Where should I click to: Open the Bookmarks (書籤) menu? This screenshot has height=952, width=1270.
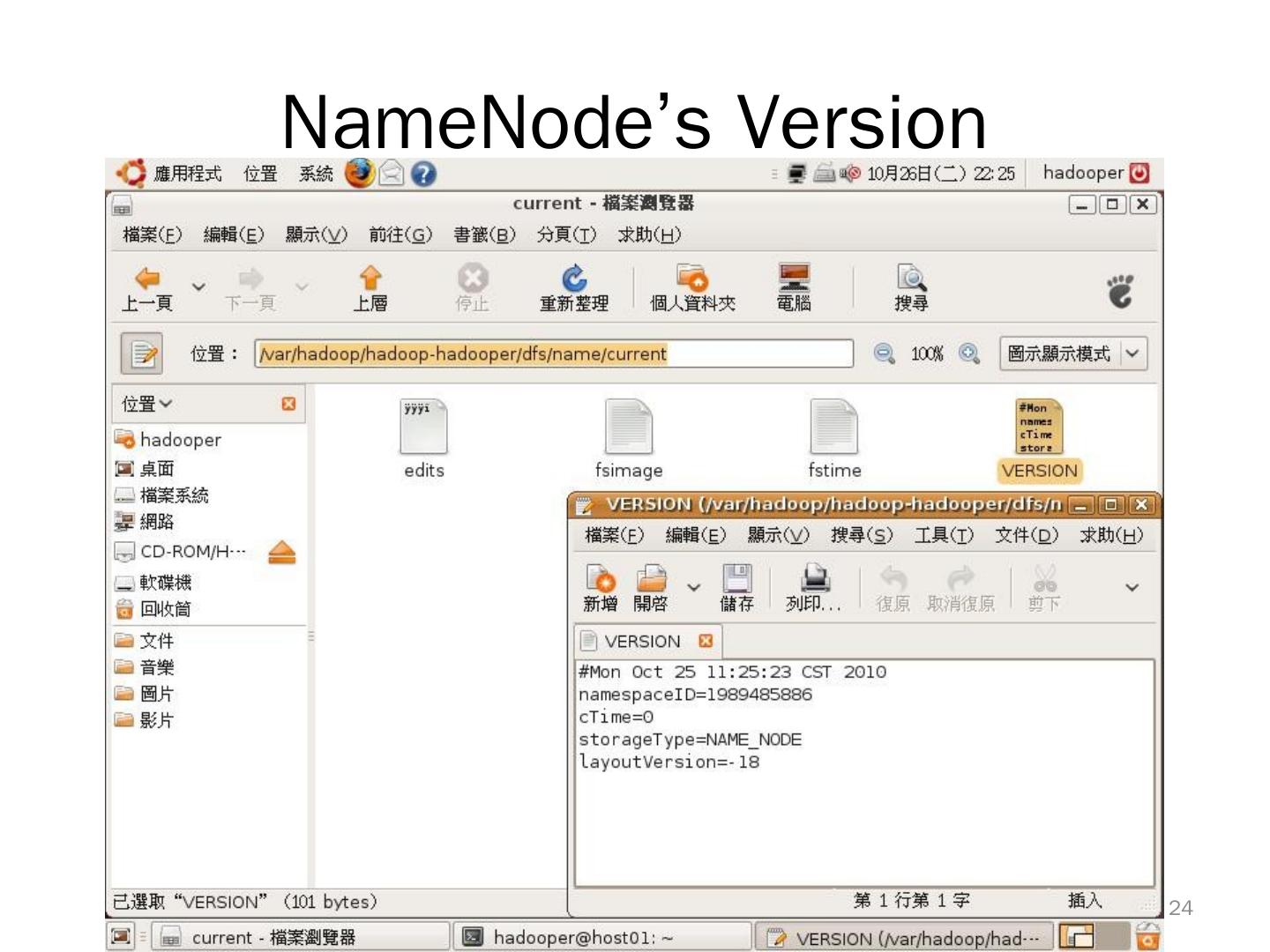coord(483,234)
